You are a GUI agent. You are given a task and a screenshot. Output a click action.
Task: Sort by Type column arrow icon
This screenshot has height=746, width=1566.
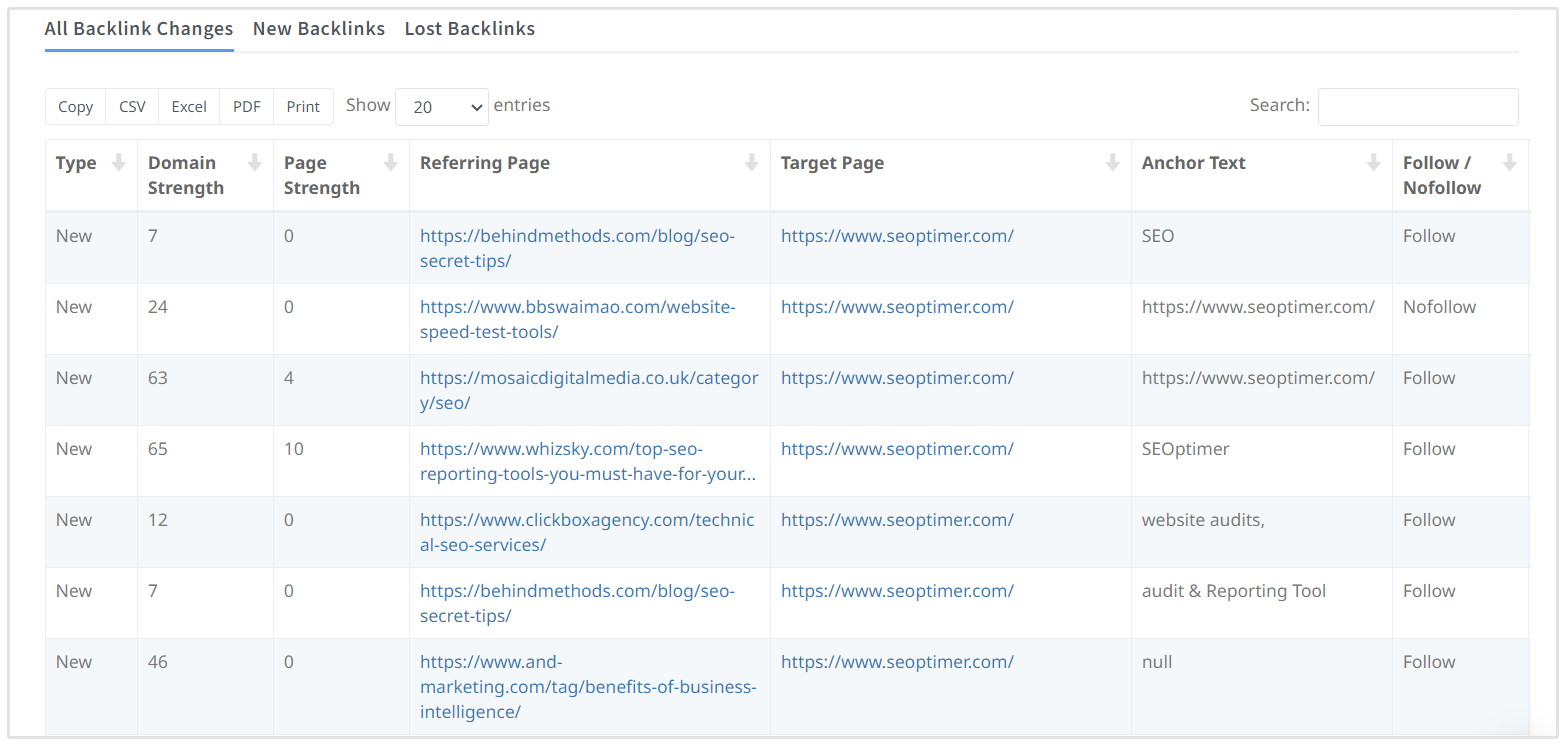pos(119,163)
